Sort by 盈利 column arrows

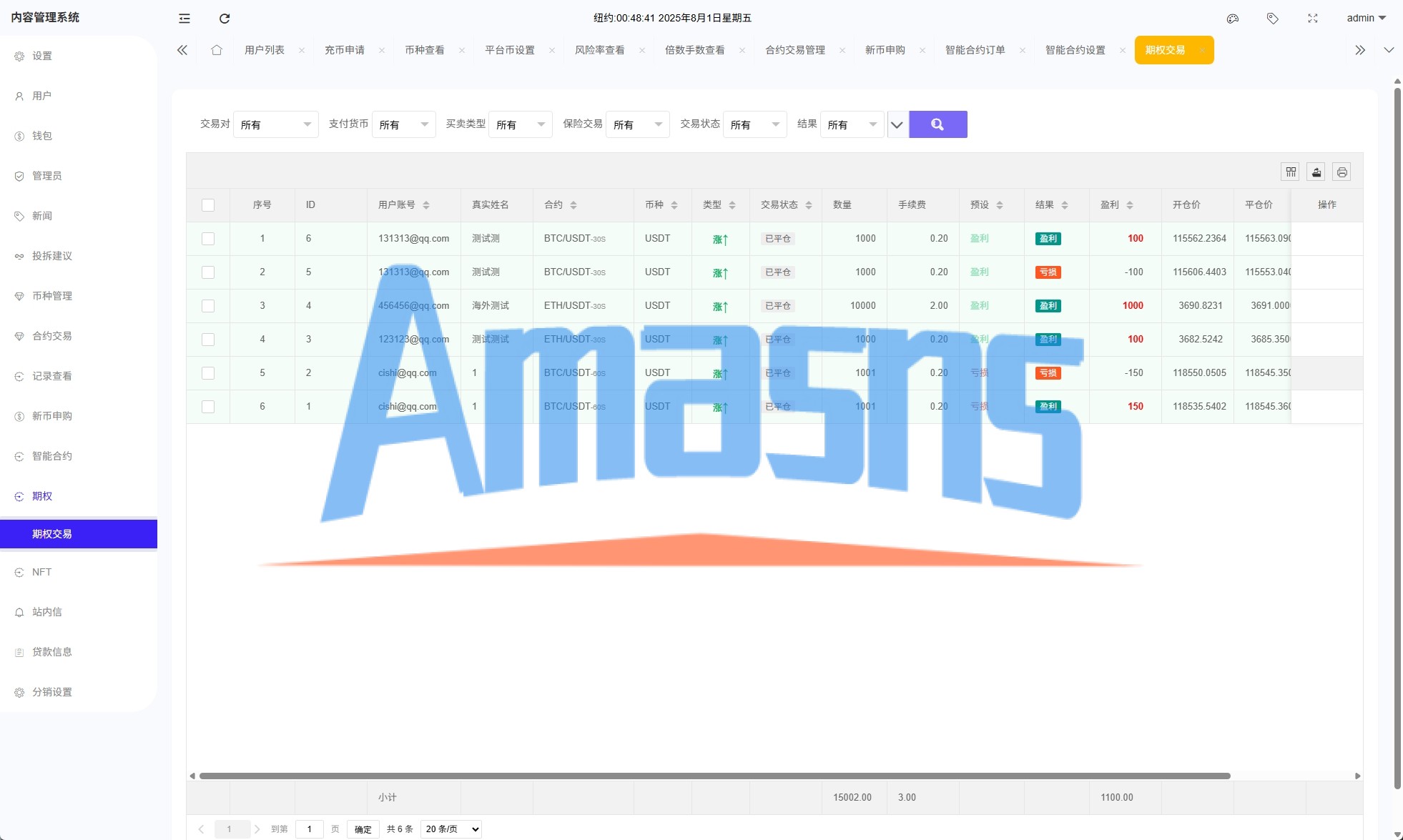(x=1130, y=205)
